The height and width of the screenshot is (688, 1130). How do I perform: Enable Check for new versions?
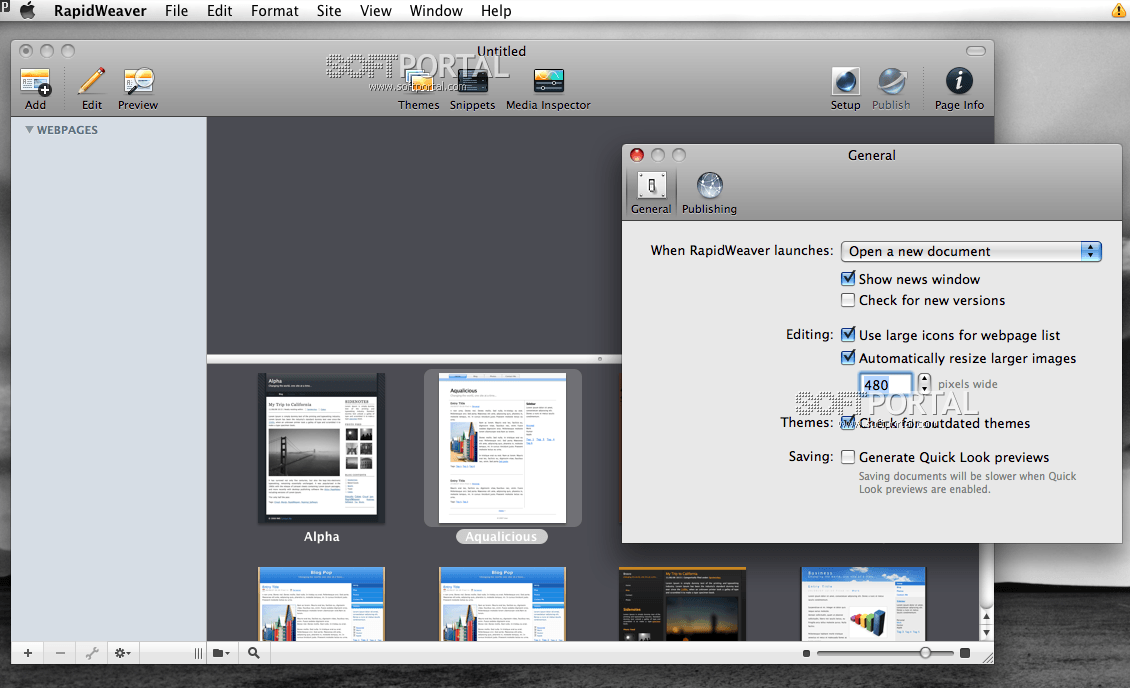pyautogui.click(x=848, y=300)
